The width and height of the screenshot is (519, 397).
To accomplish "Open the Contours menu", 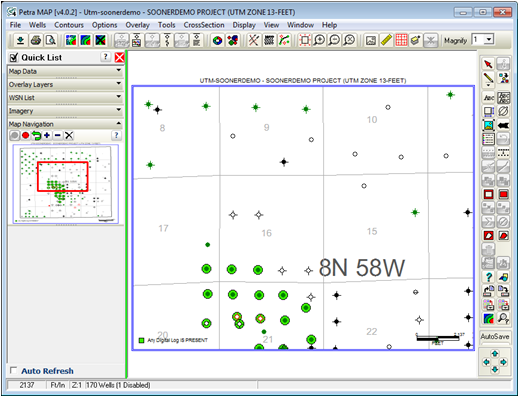I will 69,25.
